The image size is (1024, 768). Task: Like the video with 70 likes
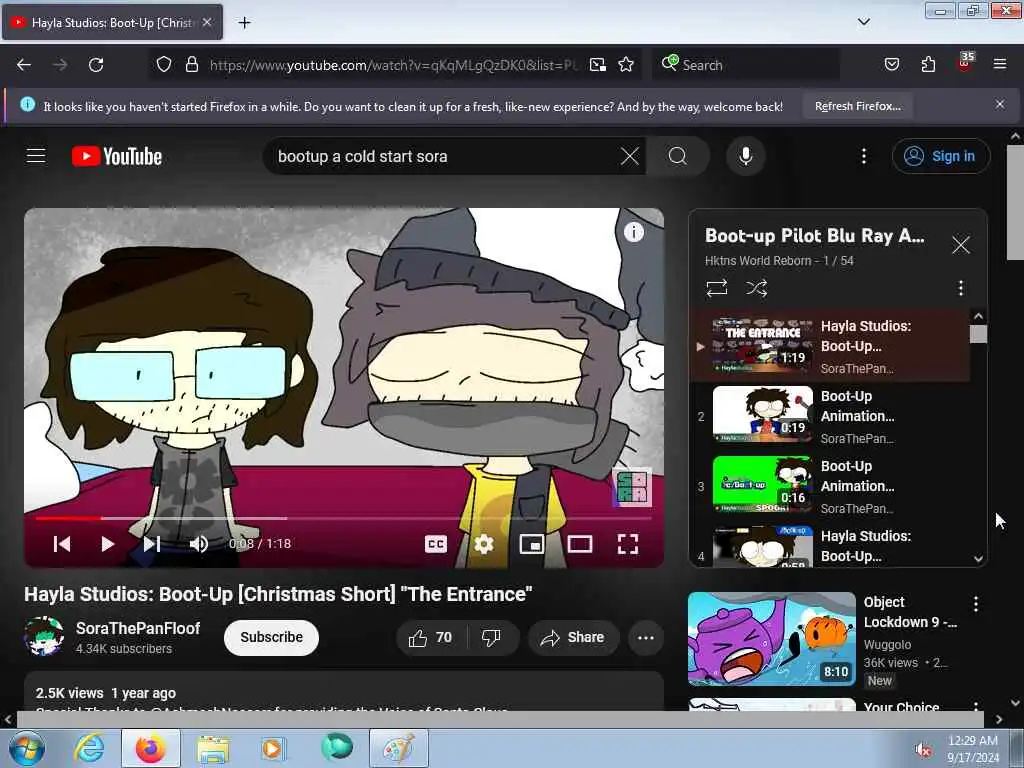pyautogui.click(x=430, y=637)
